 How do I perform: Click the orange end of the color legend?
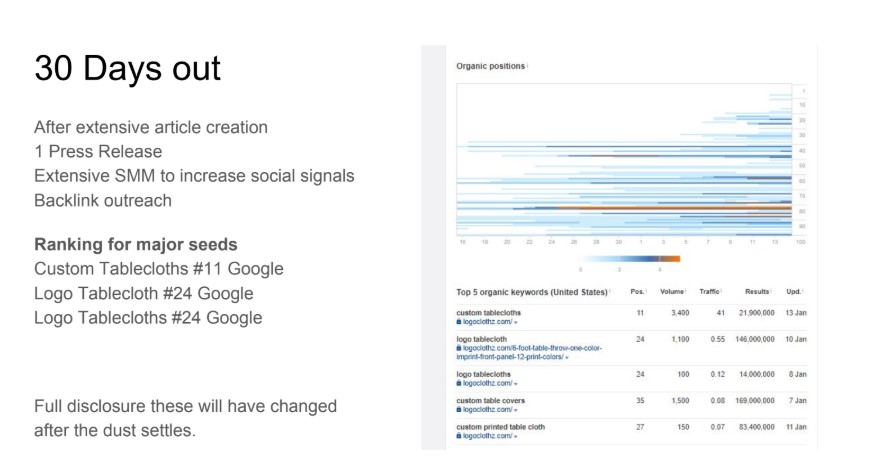point(669,259)
